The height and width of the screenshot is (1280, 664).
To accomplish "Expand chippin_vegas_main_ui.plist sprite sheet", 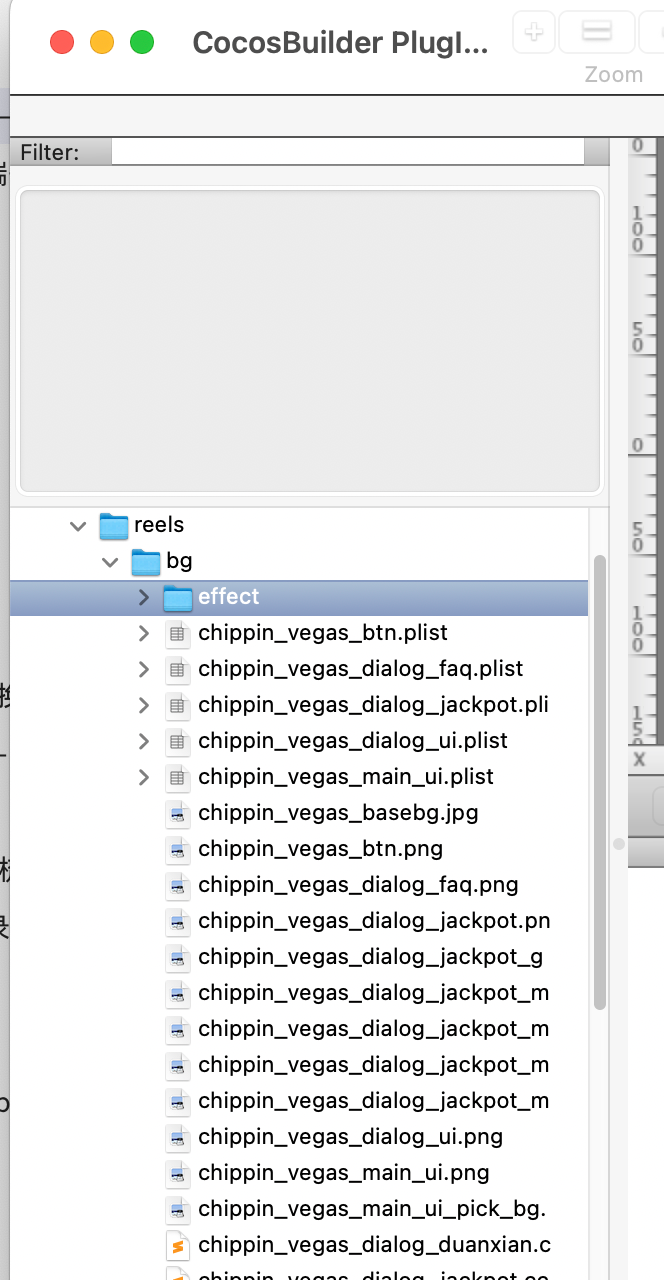I will tap(143, 777).
